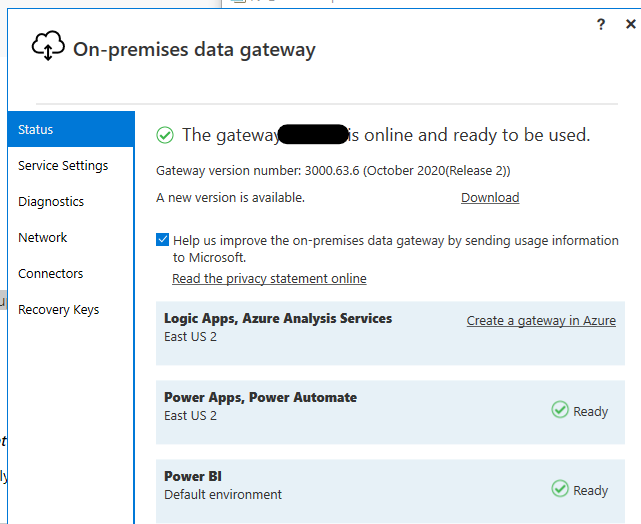Click the 'Default environment' text under Power BI
Image resolution: width=641 pixels, height=524 pixels.
[x=223, y=495]
